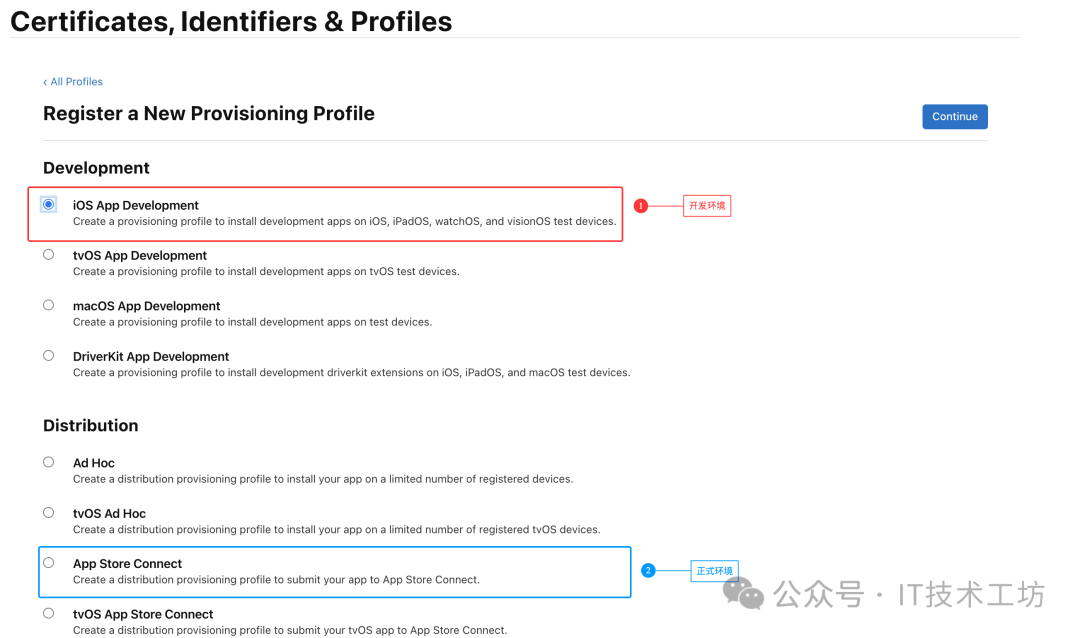The width and height of the screenshot is (1080, 638).
Task: Click the blue 正式环境 annotation label
Action: [714, 571]
